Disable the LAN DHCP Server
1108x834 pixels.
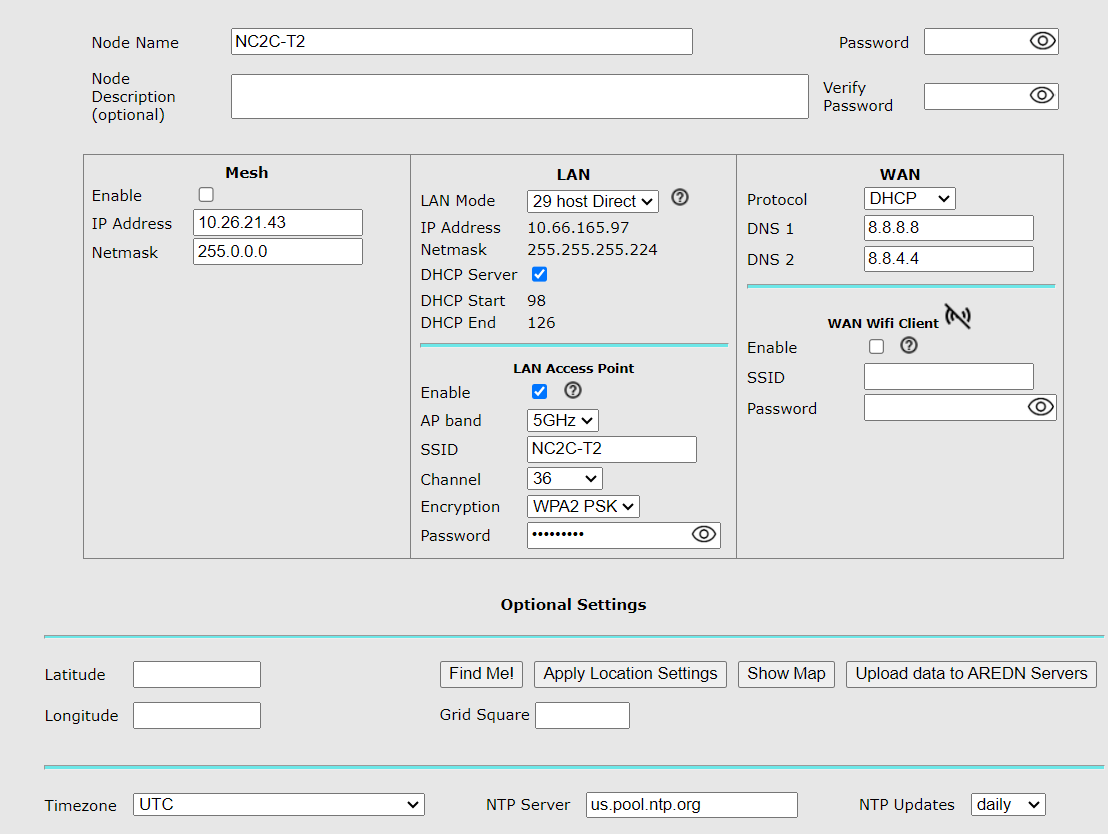tap(539, 273)
